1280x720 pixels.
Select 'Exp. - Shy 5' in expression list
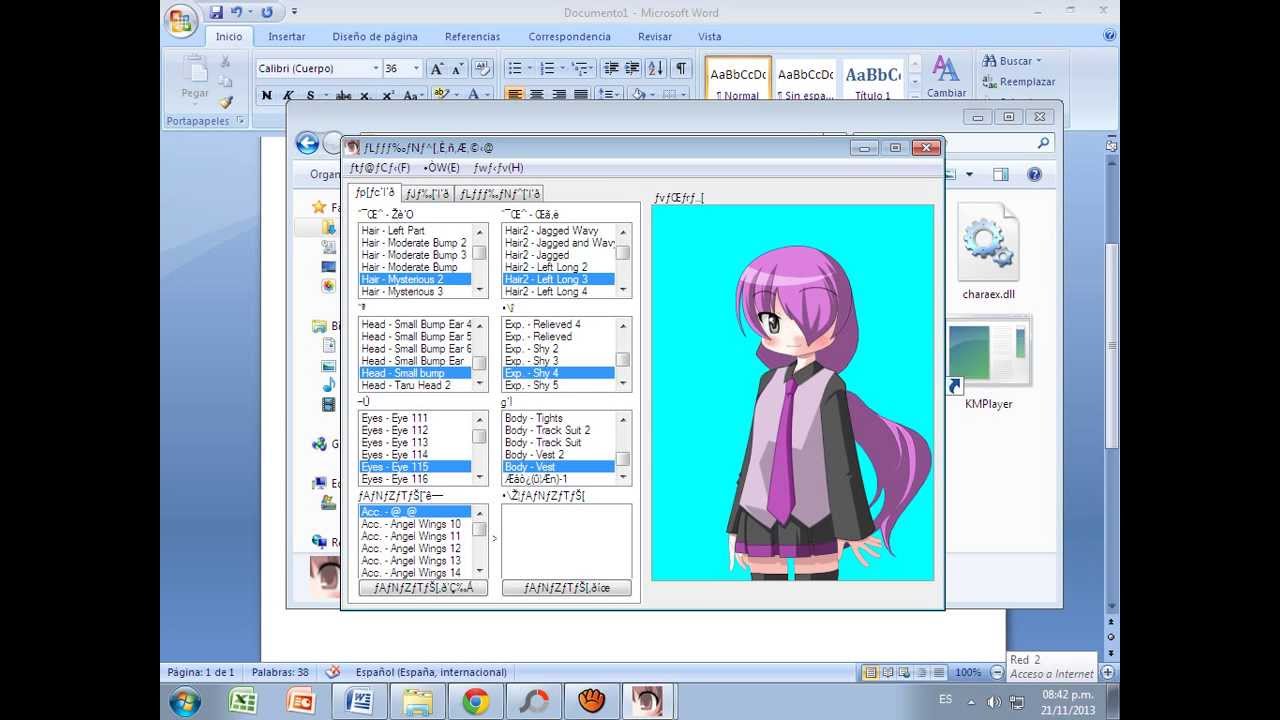click(x=558, y=385)
